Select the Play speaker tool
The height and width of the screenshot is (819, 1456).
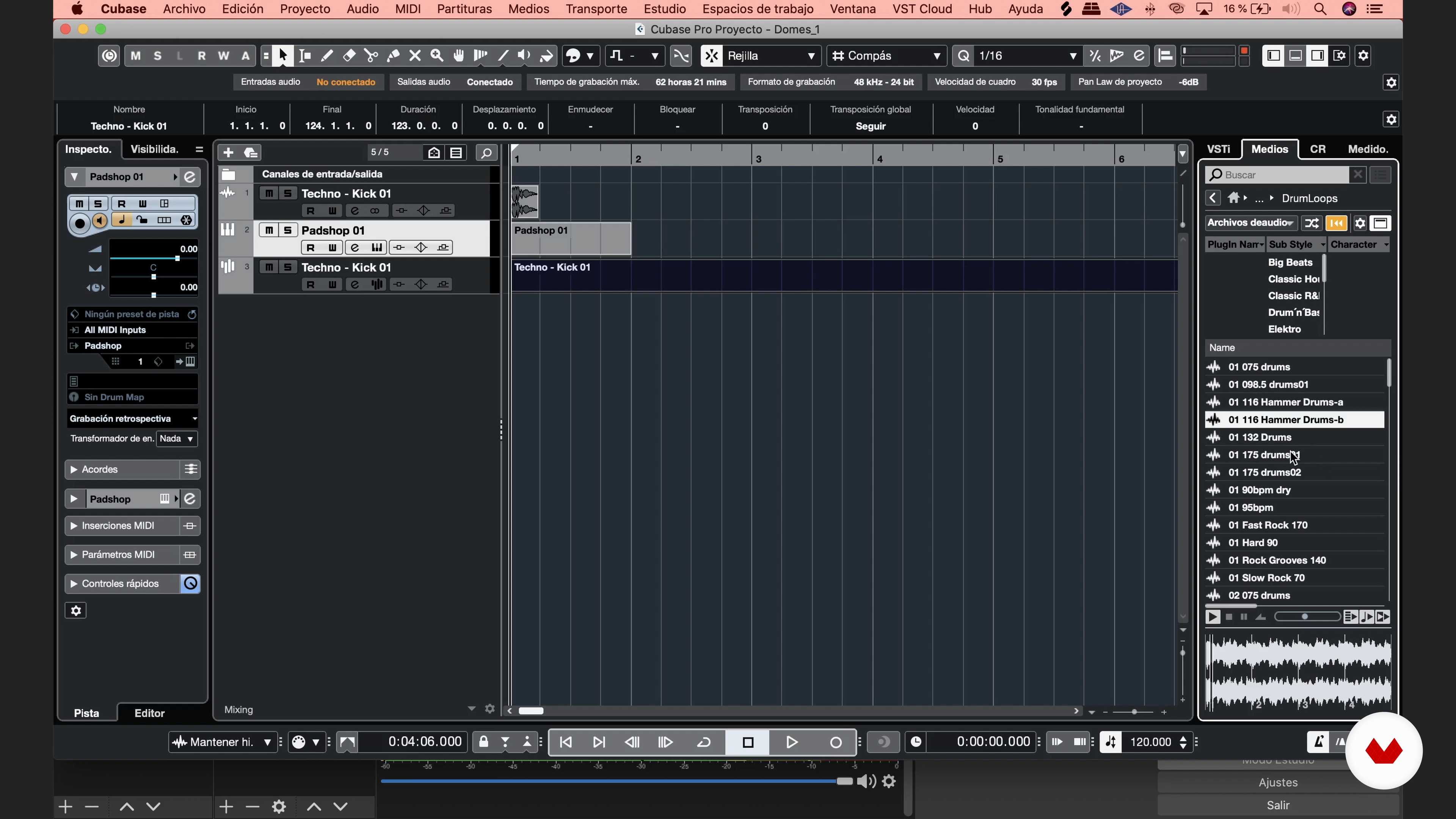click(524, 55)
